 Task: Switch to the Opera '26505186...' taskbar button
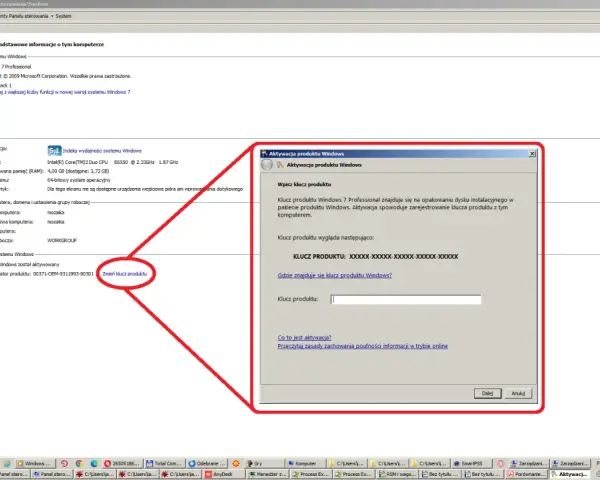click(x=122, y=464)
